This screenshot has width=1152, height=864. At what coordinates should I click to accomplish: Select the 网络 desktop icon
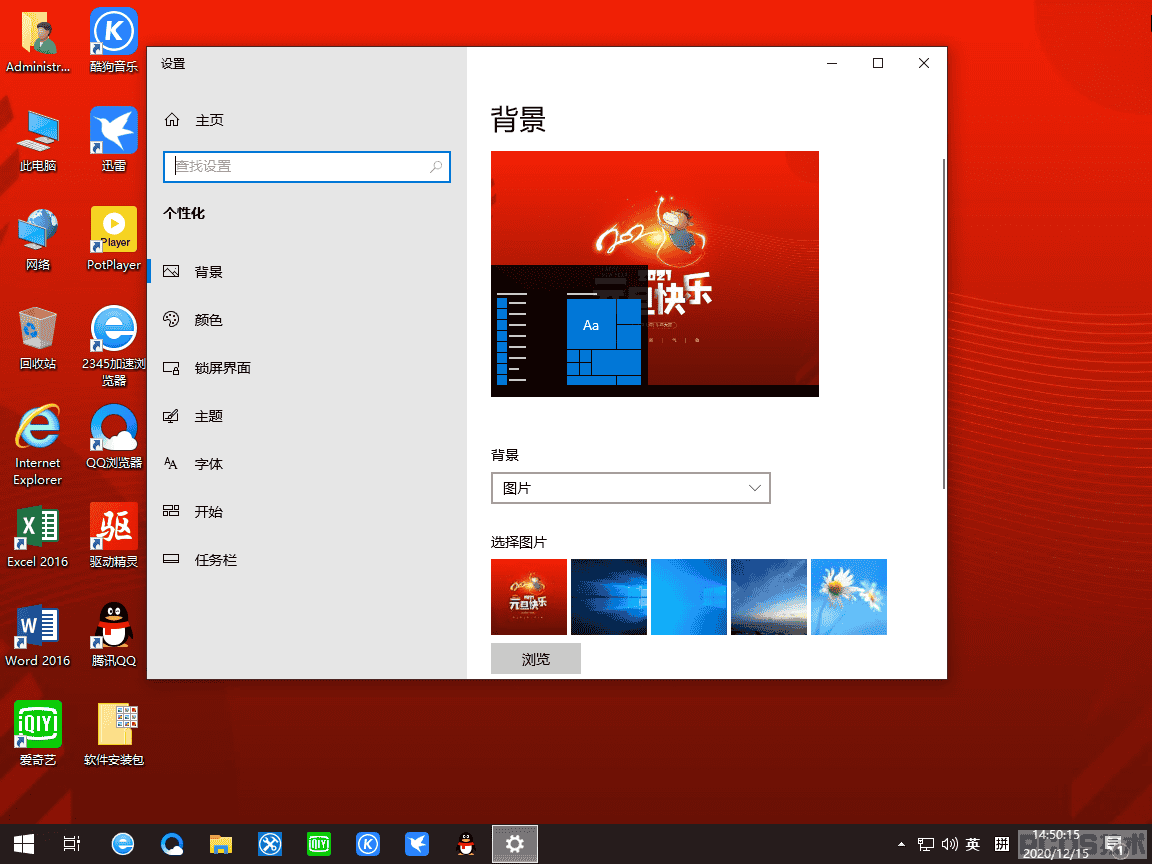tap(38, 240)
